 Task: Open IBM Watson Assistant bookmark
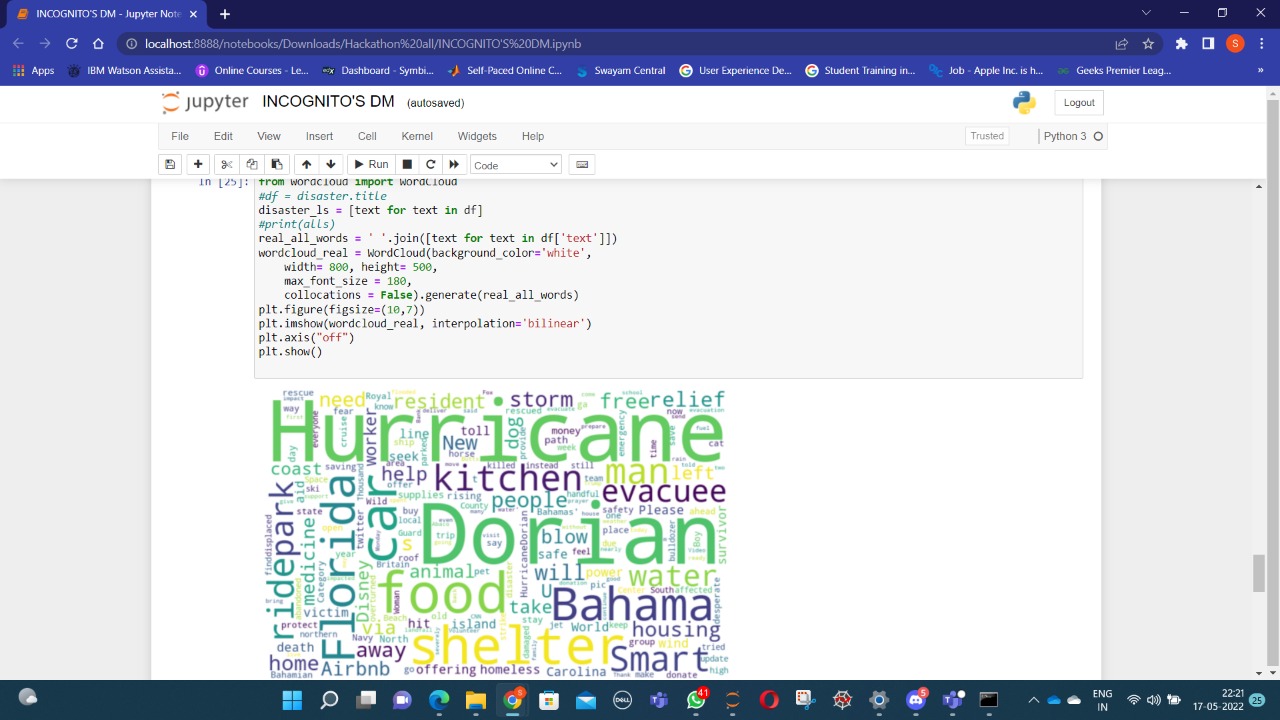pos(125,70)
